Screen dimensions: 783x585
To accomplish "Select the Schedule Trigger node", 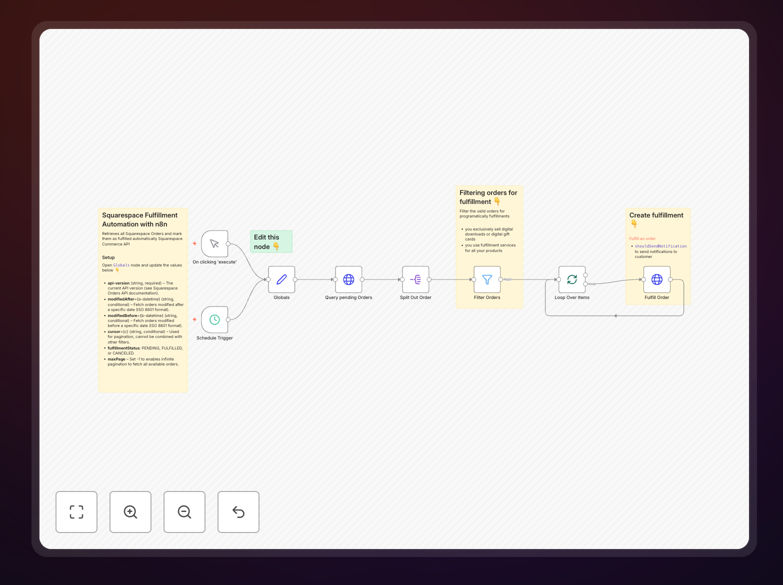I will point(215,319).
